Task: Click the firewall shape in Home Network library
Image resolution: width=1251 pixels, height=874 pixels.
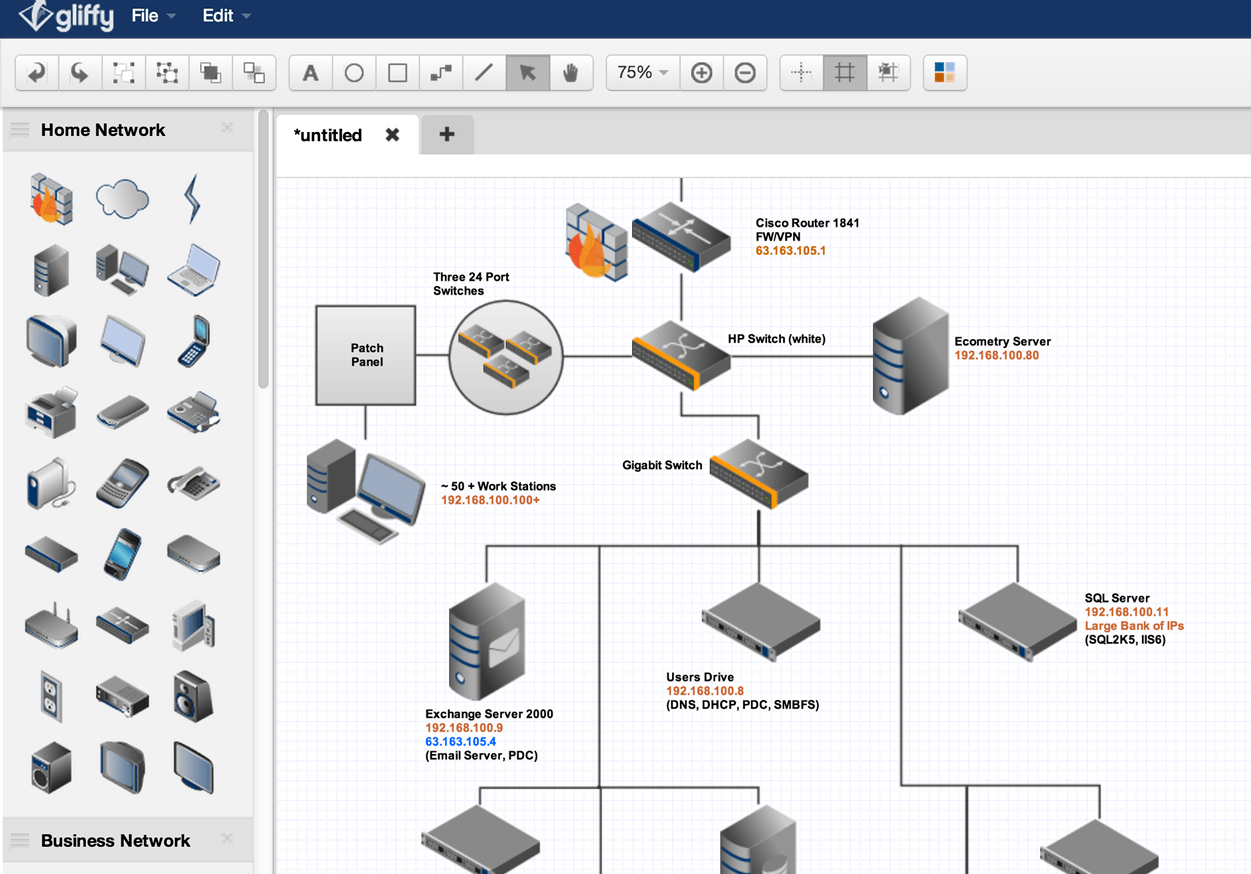Action: coord(50,197)
